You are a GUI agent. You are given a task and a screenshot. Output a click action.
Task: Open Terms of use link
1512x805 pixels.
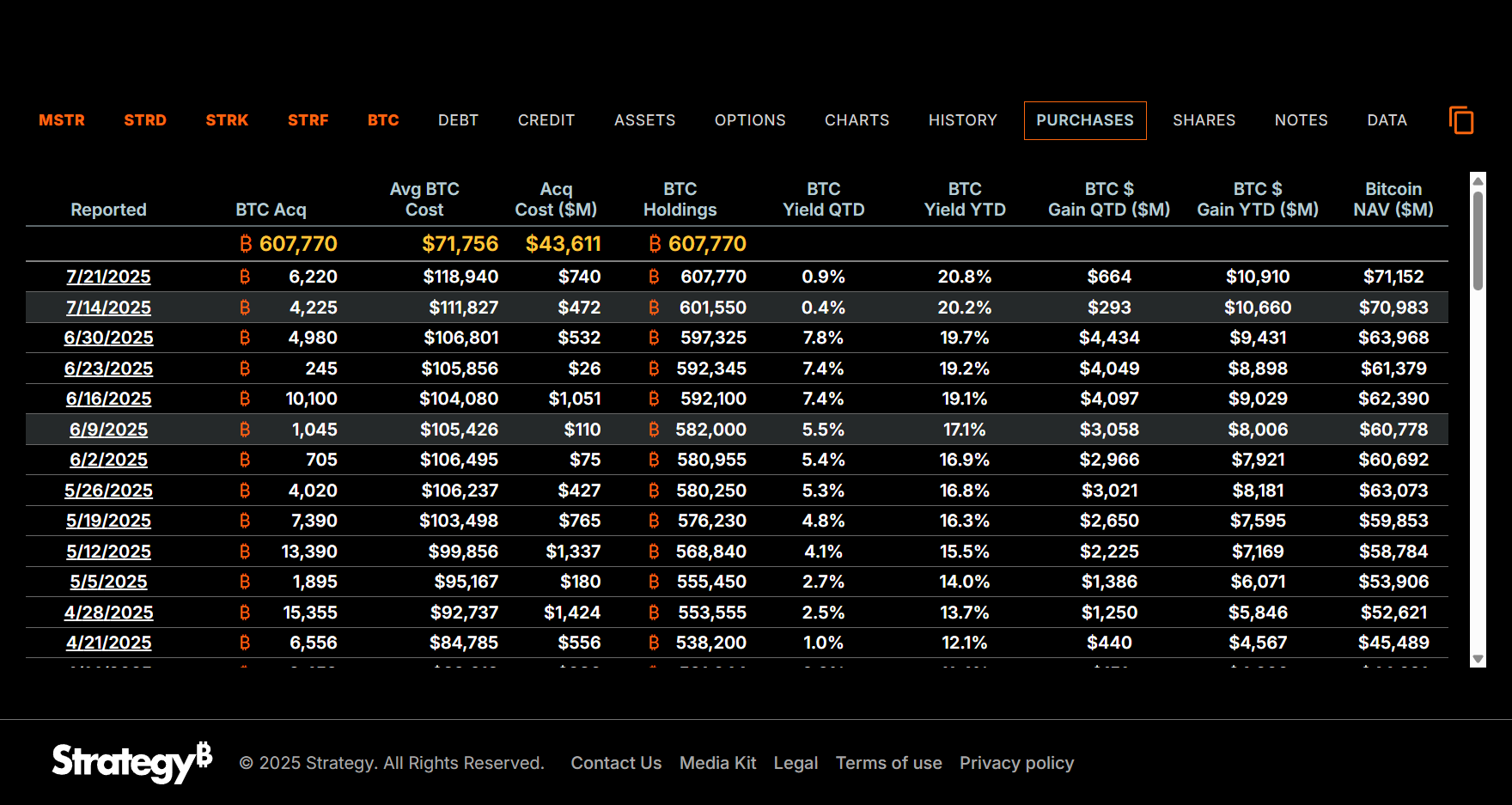888,763
